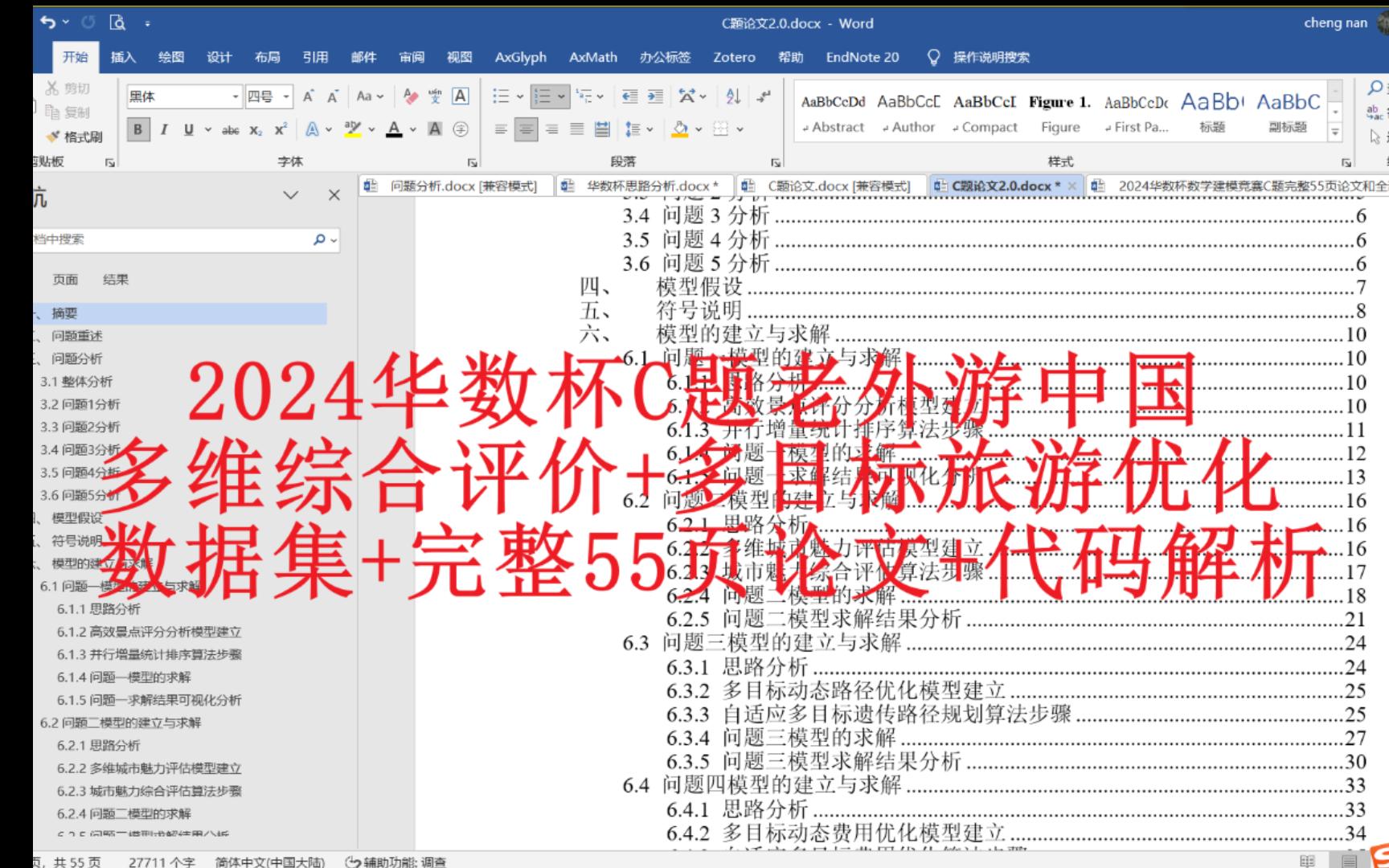This screenshot has width=1389, height=868.
Task: Apply the 副标题 (Subtitle) style
Action: click(1288, 114)
